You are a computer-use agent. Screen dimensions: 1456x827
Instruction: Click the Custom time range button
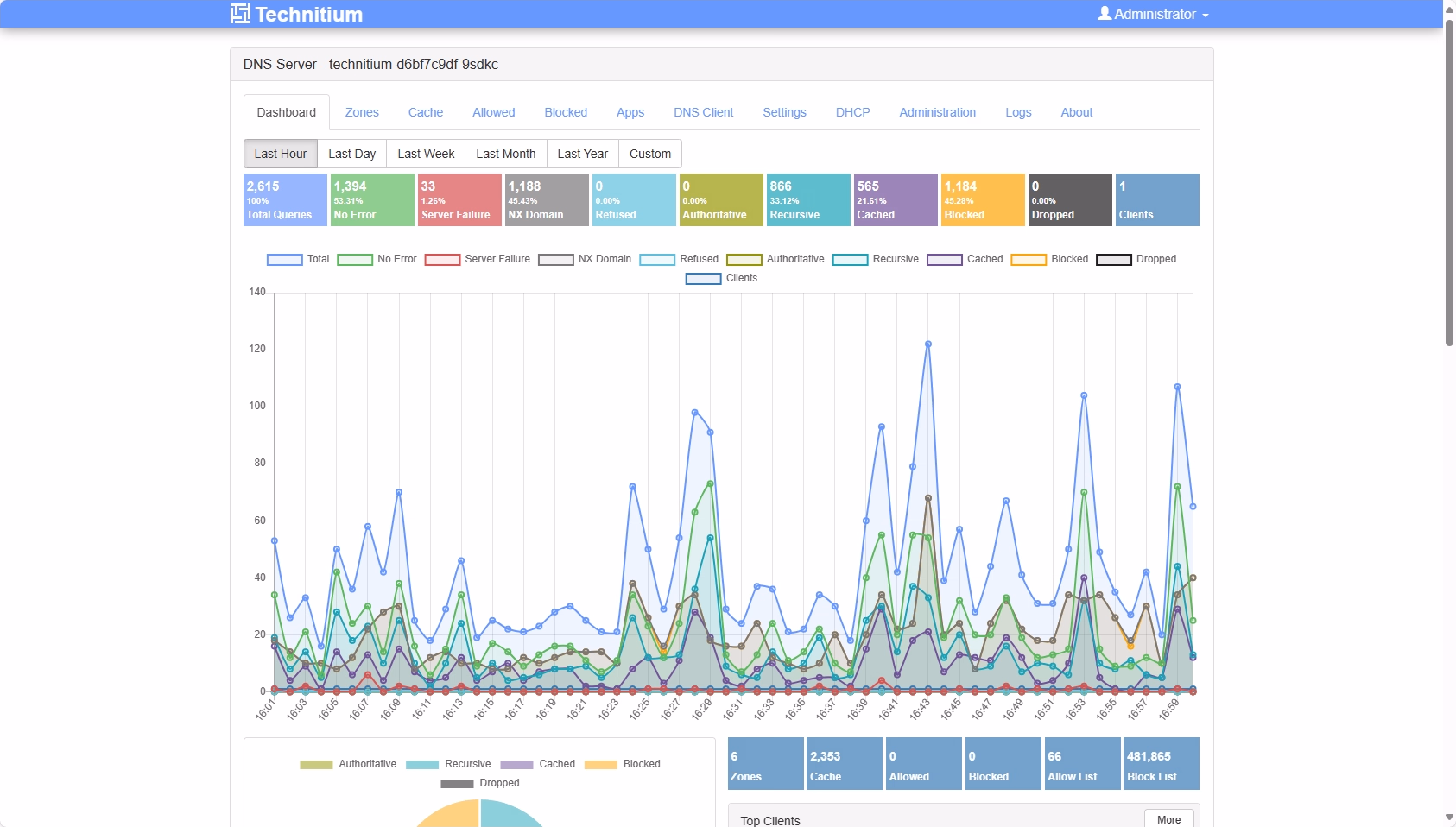click(x=649, y=154)
